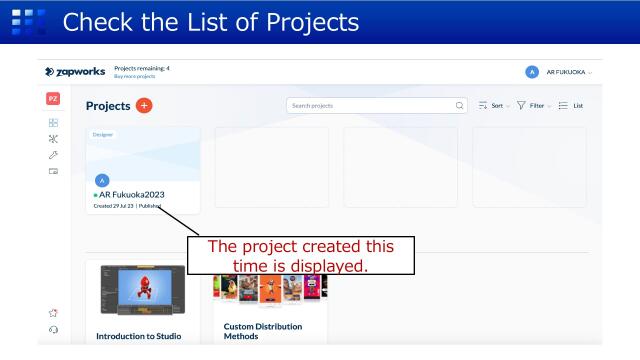Open Custom Distribution Methods title

[x=263, y=331]
